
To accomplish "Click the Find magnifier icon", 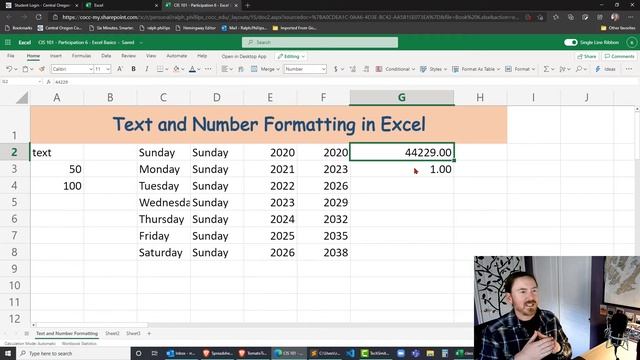I will pos(578,69).
